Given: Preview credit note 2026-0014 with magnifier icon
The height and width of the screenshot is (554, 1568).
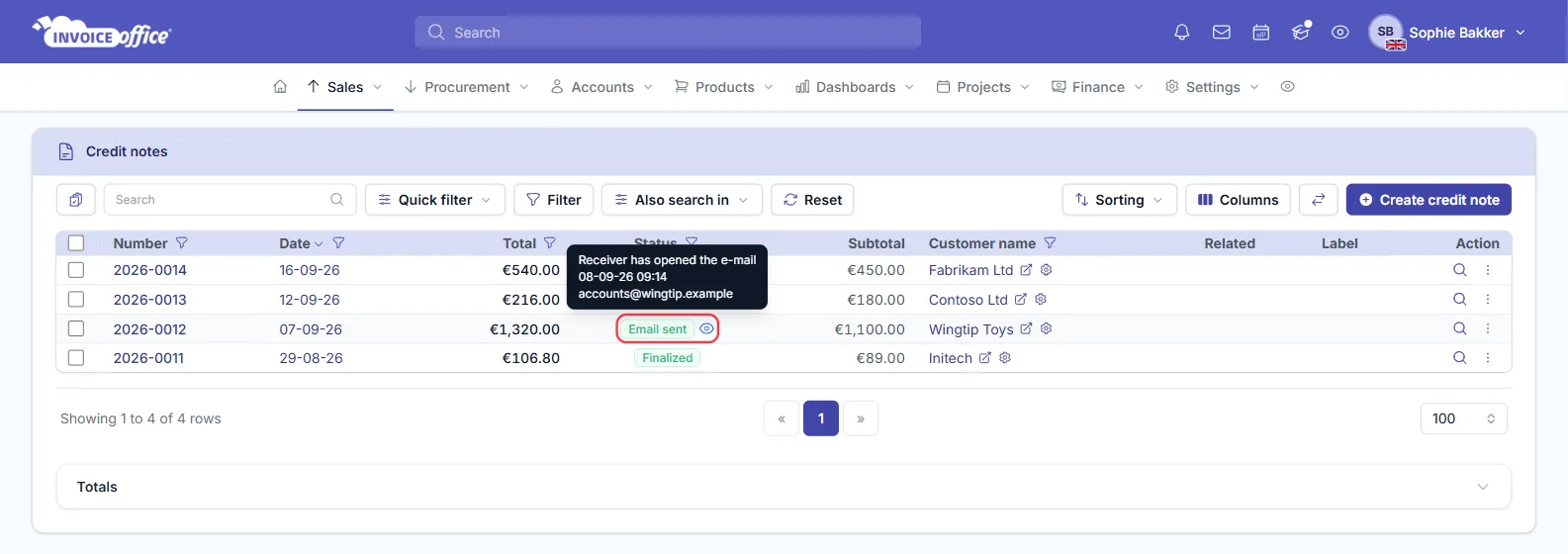Looking at the screenshot, I should [1459, 270].
